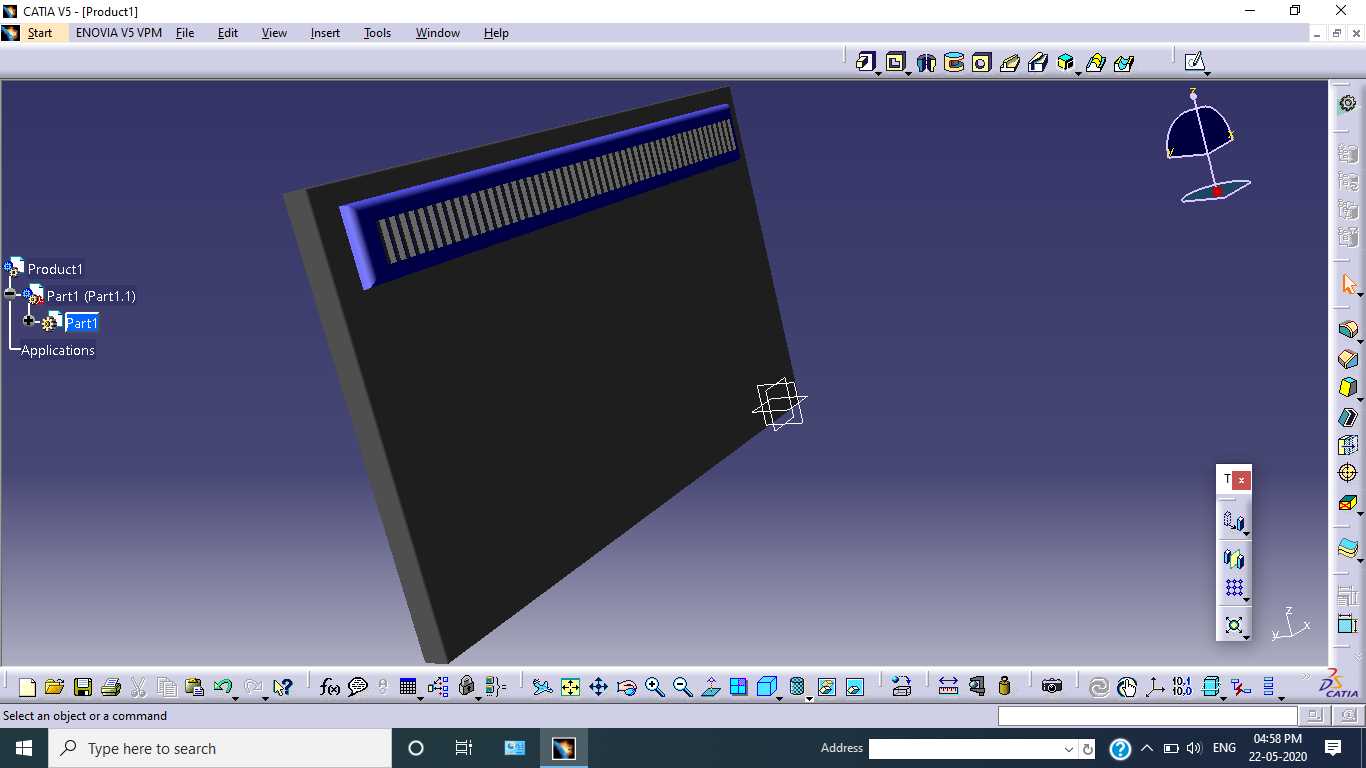This screenshot has height=768, width=1366.
Task: Select Applications in the tree
Action: click(x=58, y=350)
